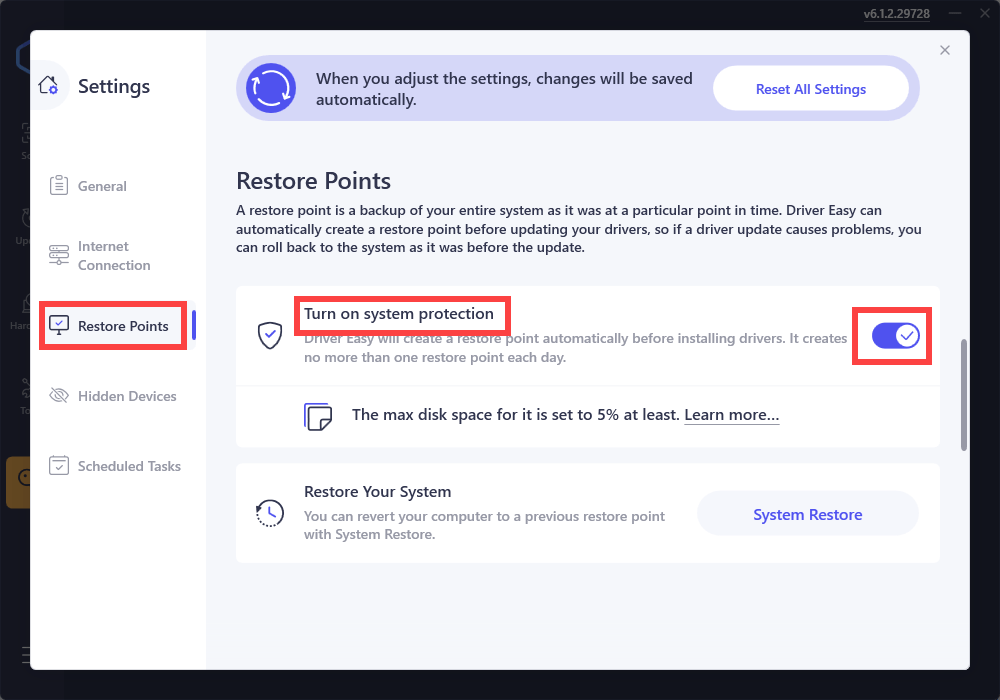
Task: Click the Restore Your System heading
Action: coord(377,492)
